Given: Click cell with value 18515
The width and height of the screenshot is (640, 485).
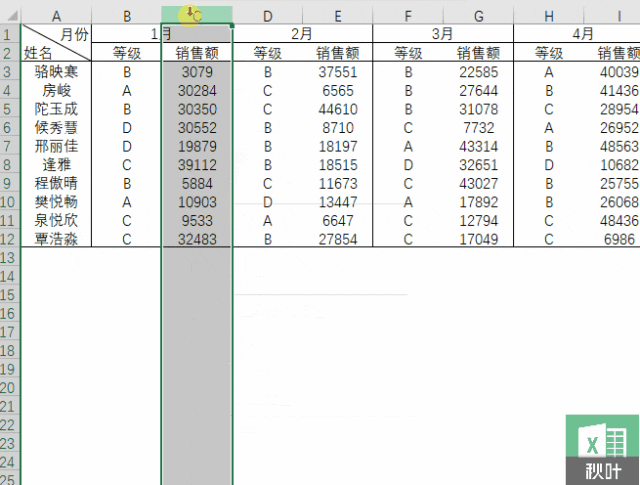Looking at the screenshot, I should [338, 165].
